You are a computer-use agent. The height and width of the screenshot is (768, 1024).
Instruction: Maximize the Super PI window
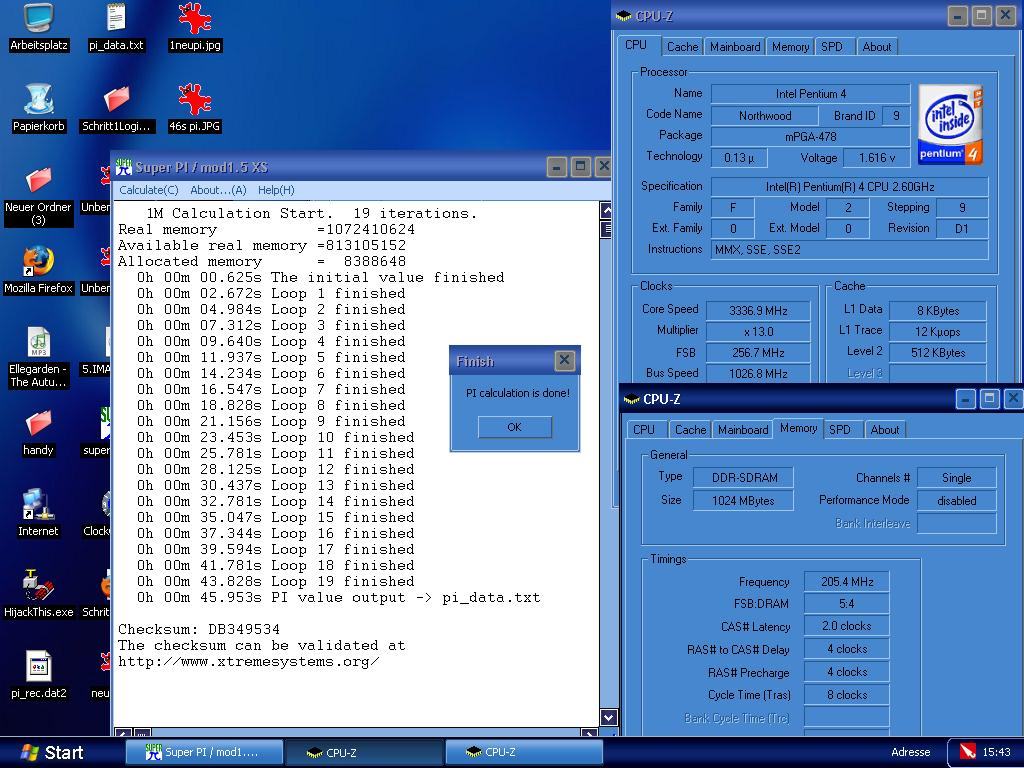point(580,167)
